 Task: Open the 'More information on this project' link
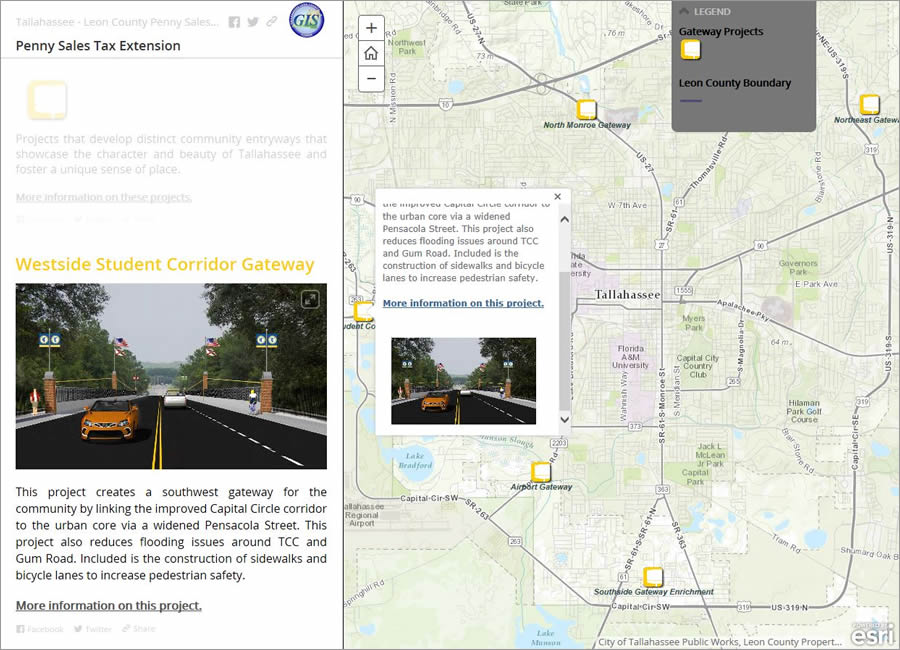[463, 303]
